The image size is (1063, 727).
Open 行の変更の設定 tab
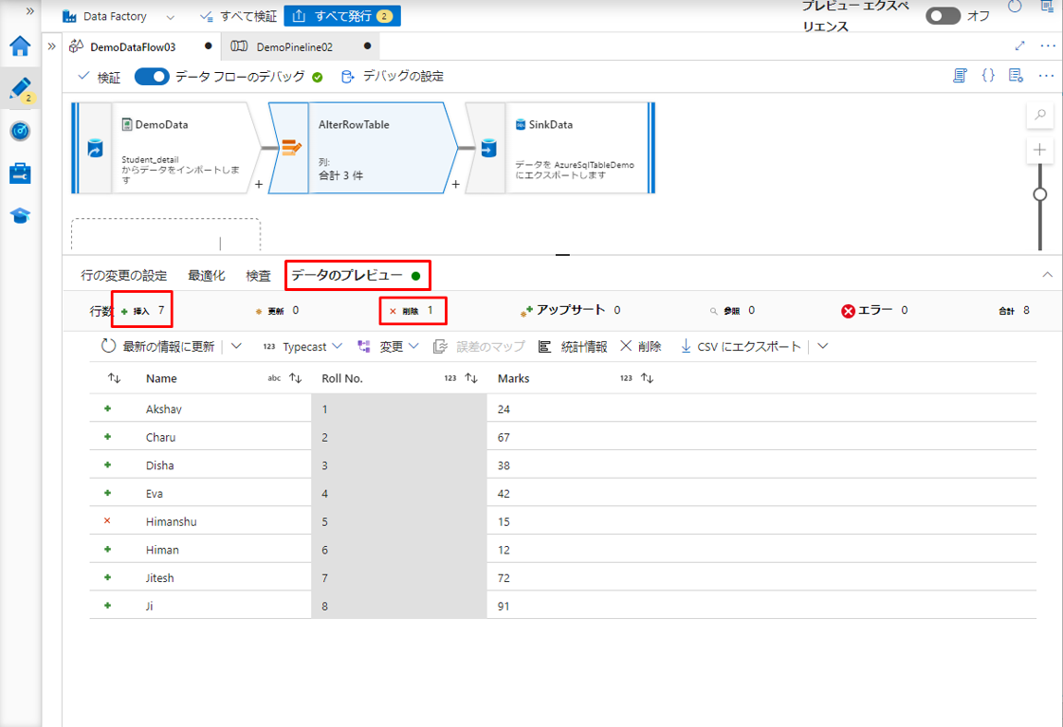coord(124,275)
